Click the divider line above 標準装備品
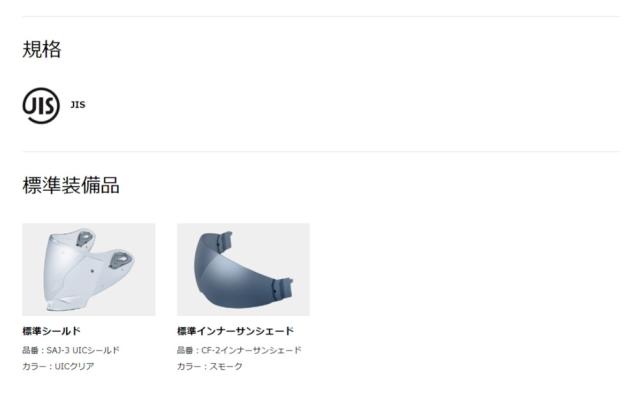 (321, 151)
